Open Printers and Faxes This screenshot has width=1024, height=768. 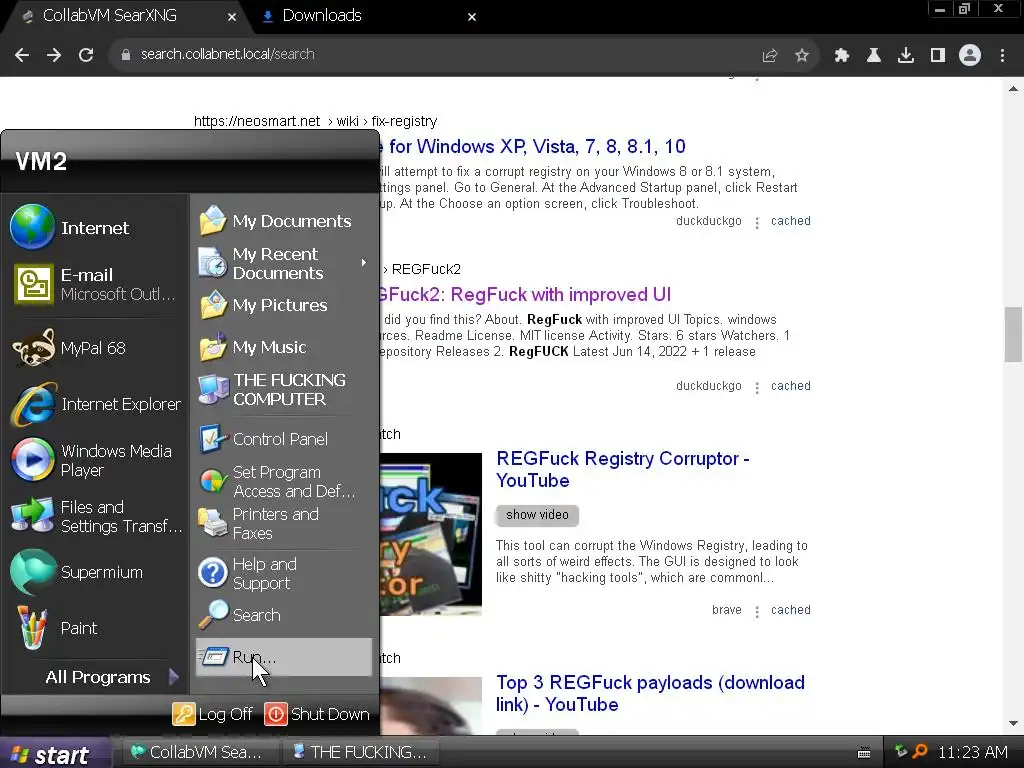[x=283, y=523]
